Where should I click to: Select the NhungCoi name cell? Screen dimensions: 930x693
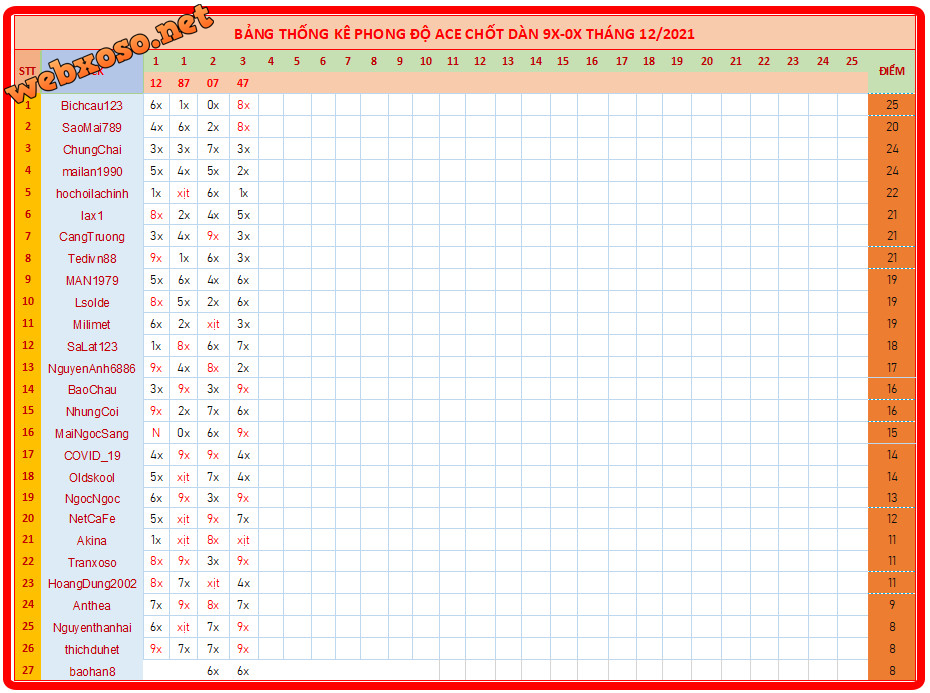(92, 412)
